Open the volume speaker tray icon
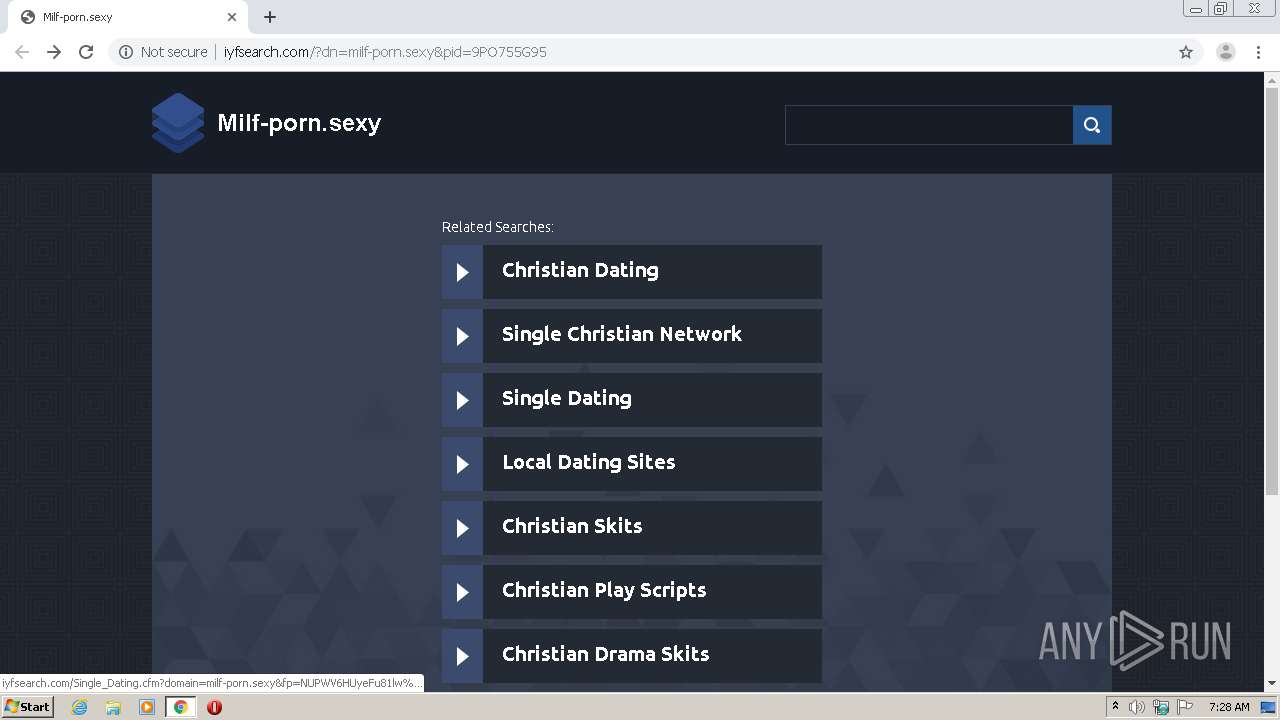The width and height of the screenshot is (1280, 720). click(1137, 707)
